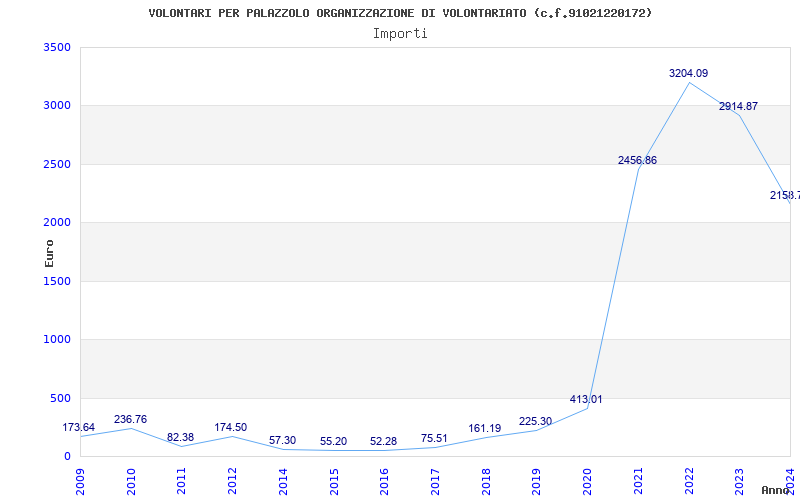Click the data value 82.38

pyautogui.click(x=180, y=437)
